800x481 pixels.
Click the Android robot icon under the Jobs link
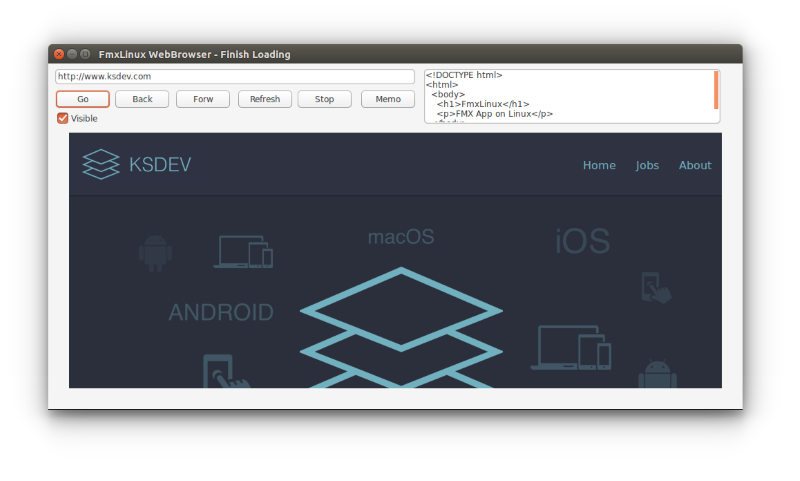(x=658, y=373)
